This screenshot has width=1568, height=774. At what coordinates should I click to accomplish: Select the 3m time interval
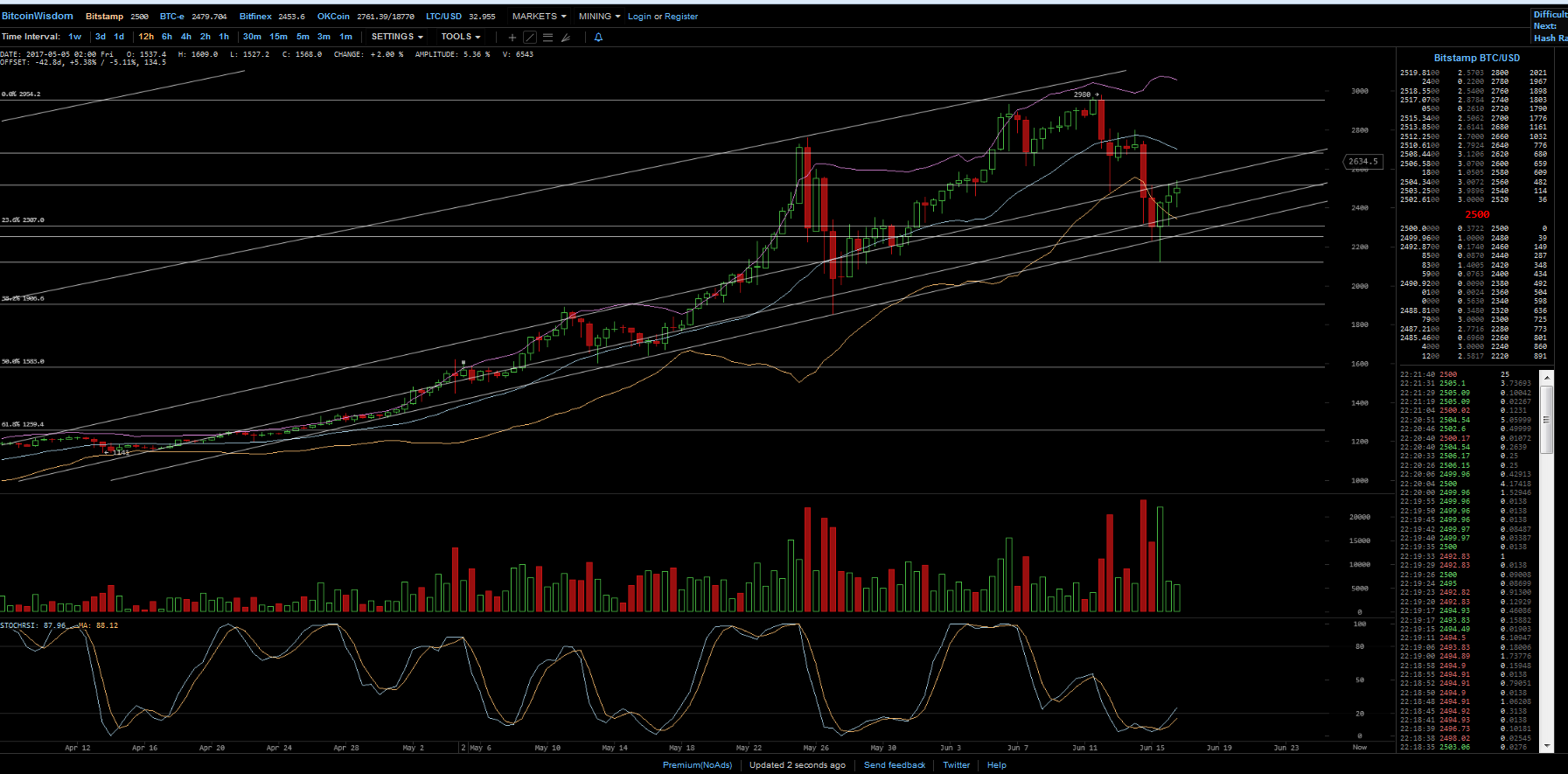tap(324, 37)
